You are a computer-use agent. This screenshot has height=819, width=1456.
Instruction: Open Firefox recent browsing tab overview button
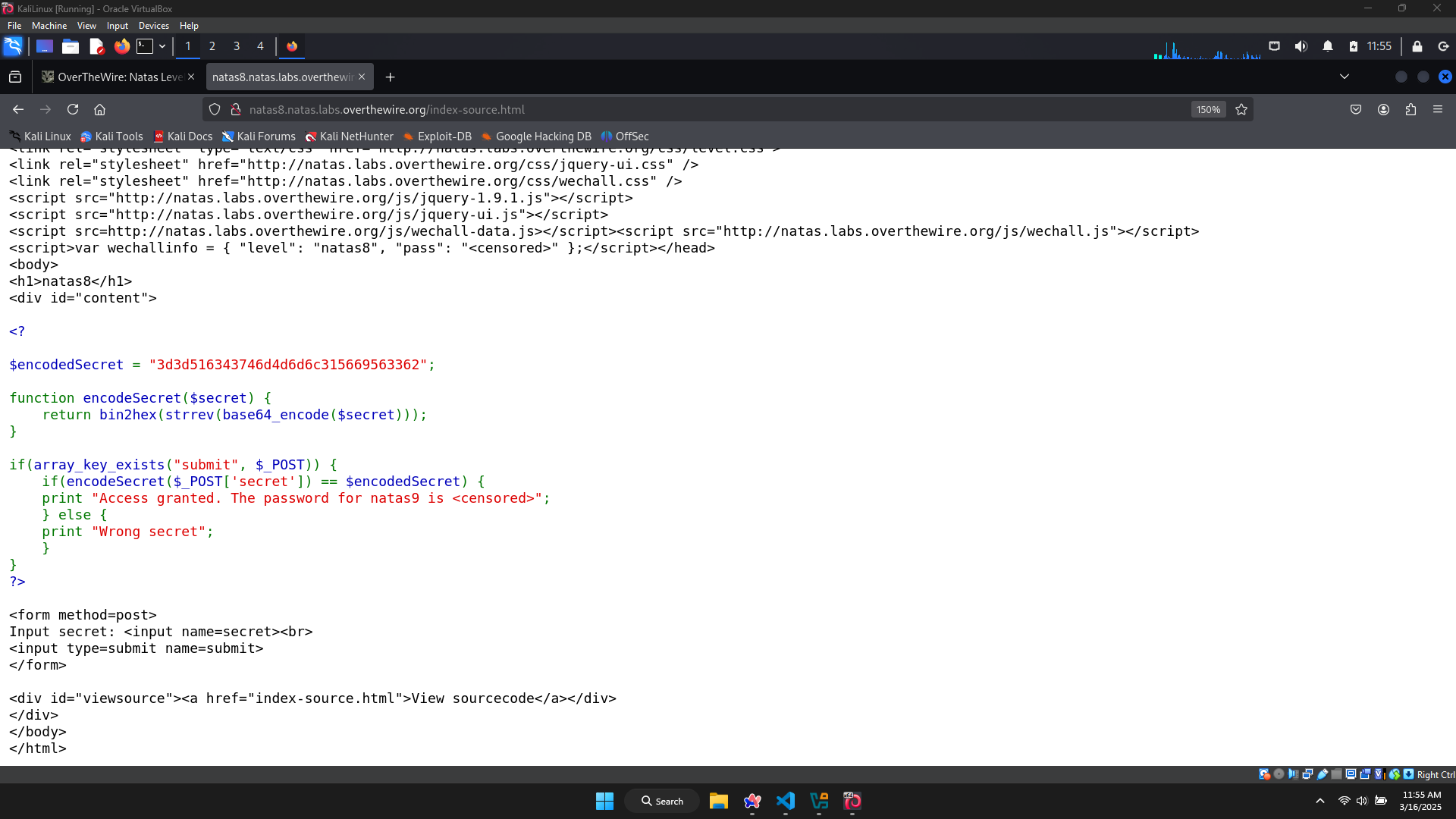15,77
